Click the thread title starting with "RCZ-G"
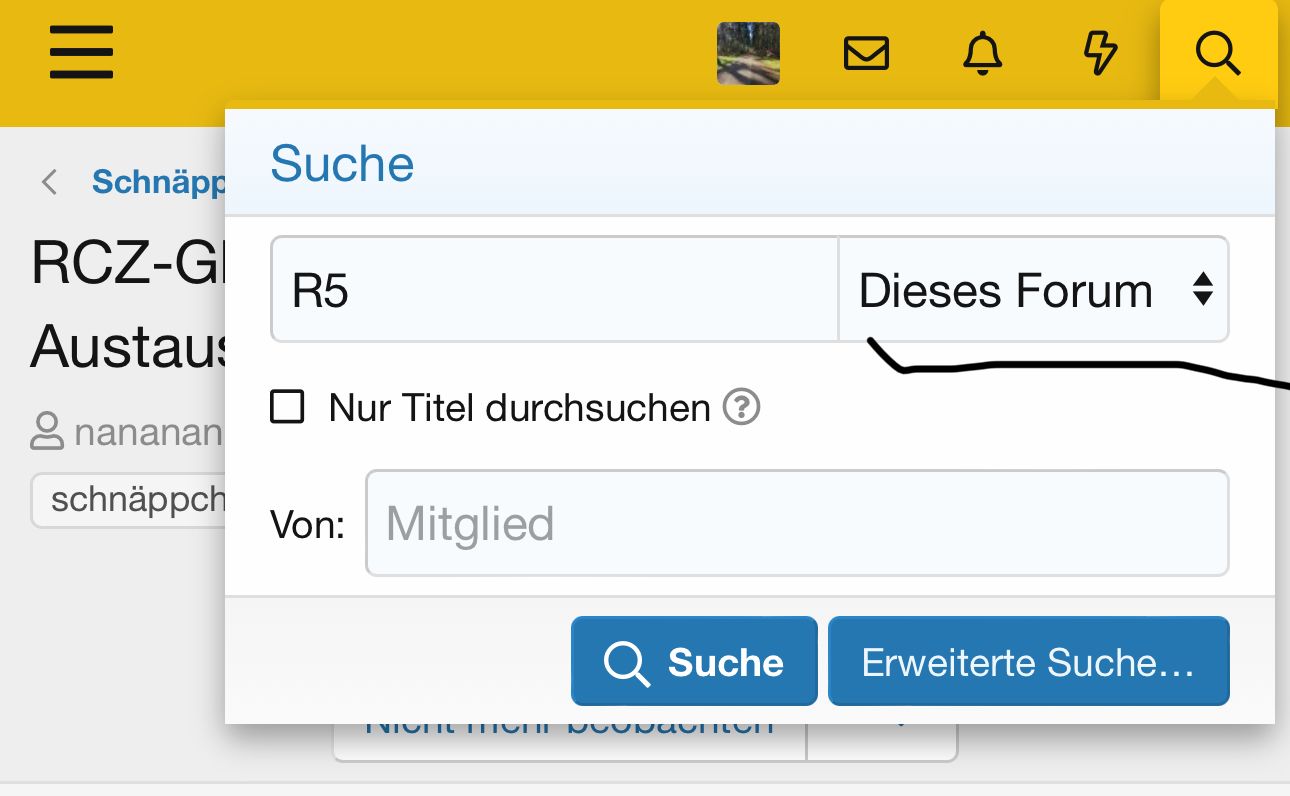 click(x=127, y=264)
